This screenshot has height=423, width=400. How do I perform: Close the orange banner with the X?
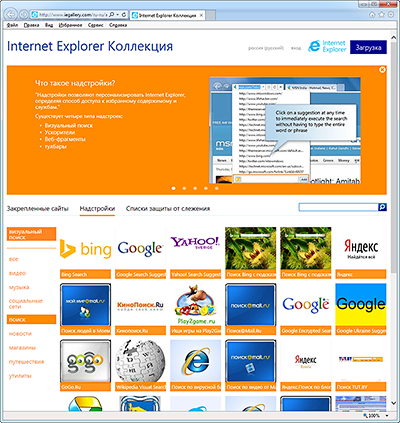tap(382, 70)
